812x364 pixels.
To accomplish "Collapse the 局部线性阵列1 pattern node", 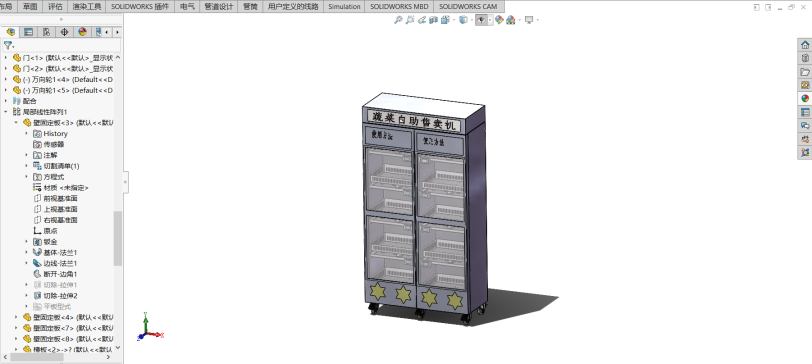I will pos(6,112).
